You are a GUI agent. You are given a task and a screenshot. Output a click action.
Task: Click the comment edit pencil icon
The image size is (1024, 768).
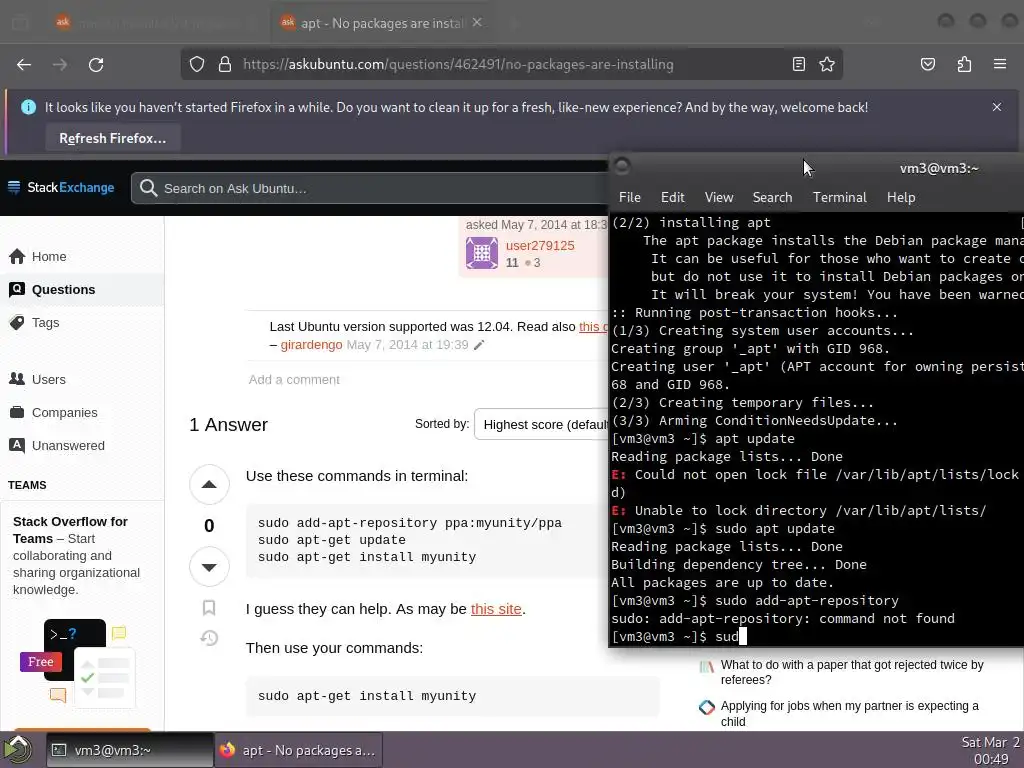(x=479, y=345)
